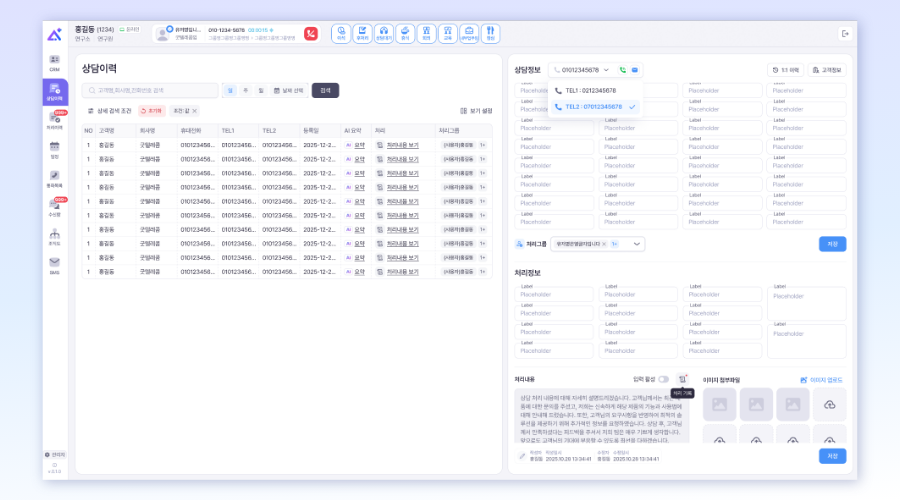This screenshot has width=900, height=500.
Task: Click the red hang-up call icon
Action: click(311, 33)
